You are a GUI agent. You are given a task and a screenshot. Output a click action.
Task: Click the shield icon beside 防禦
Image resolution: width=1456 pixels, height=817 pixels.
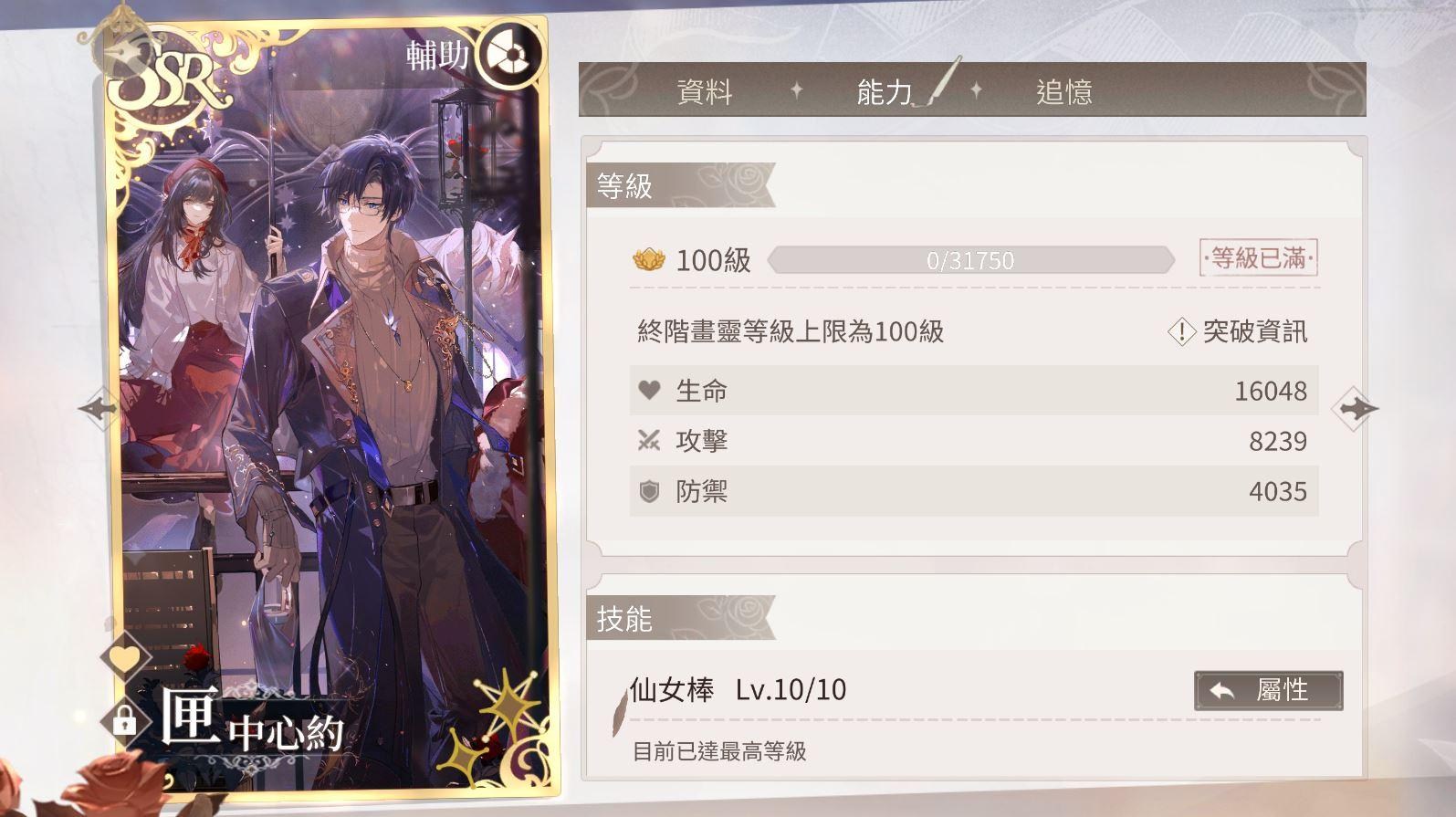click(x=649, y=492)
